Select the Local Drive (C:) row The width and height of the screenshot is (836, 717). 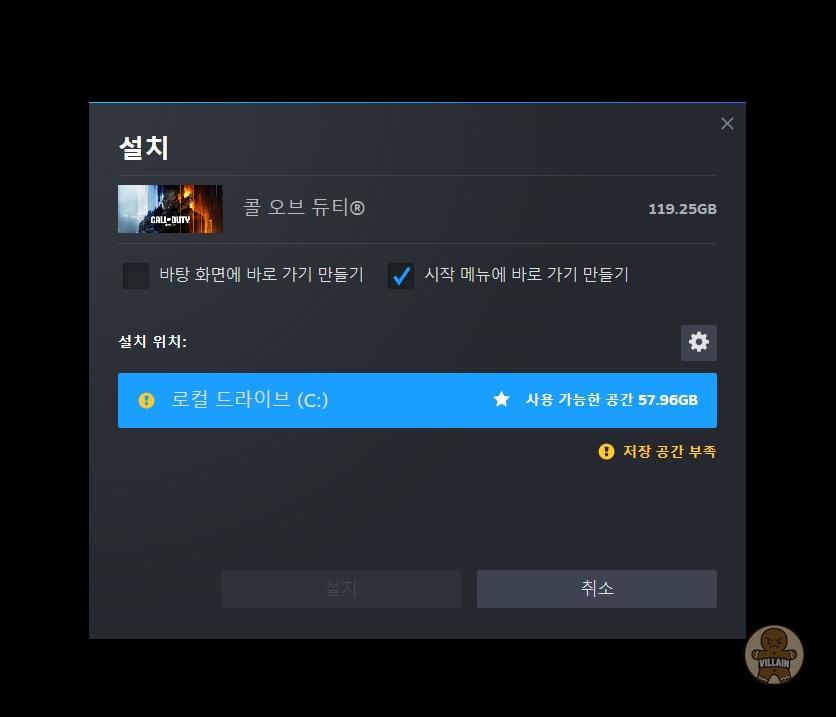click(x=417, y=400)
